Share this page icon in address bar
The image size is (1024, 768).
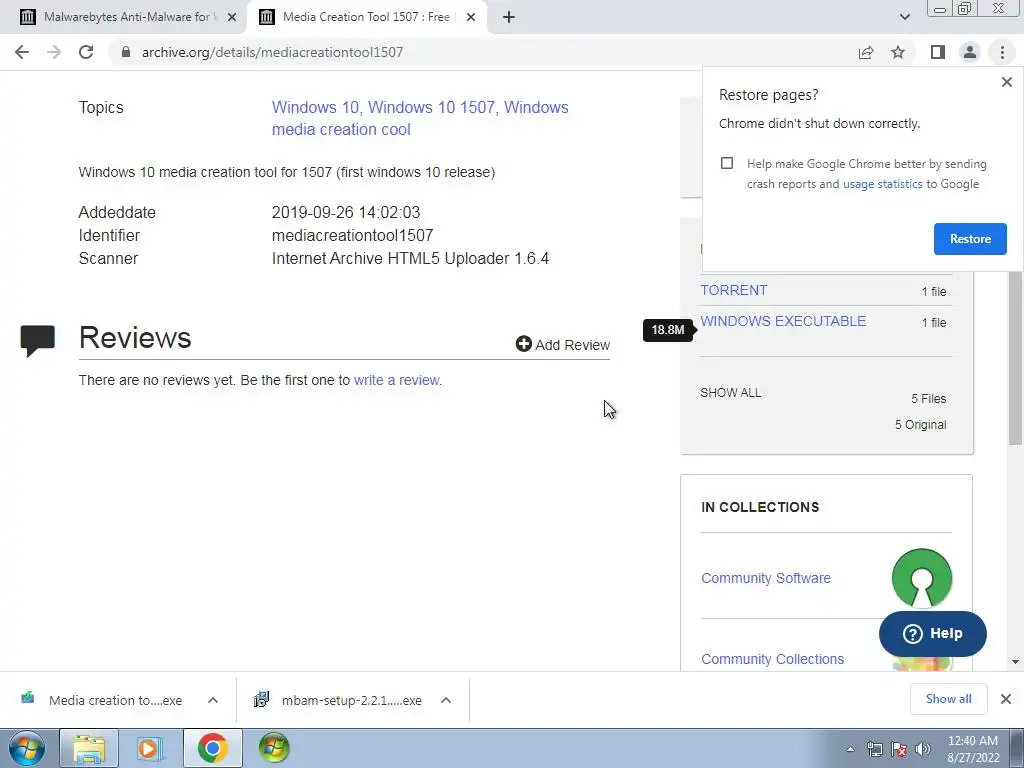(866, 52)
